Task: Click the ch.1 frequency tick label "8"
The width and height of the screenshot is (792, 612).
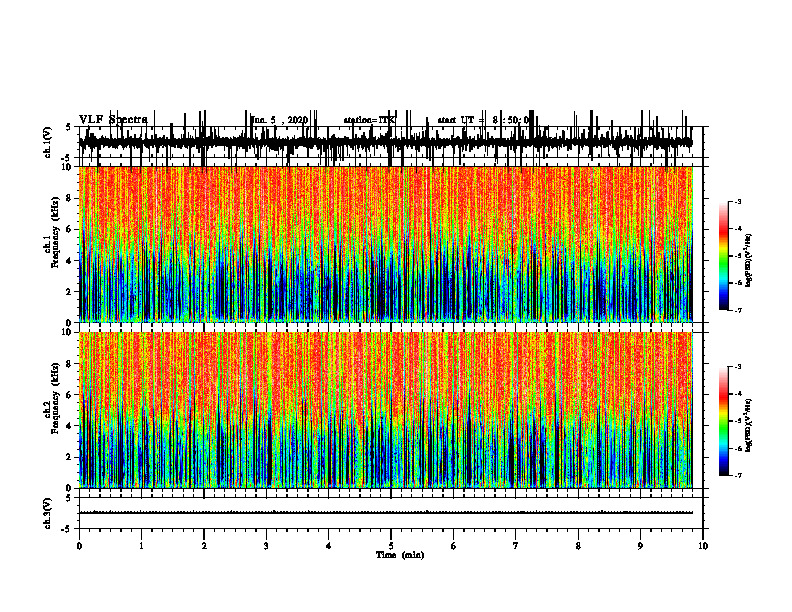Action: pos(70,198)
